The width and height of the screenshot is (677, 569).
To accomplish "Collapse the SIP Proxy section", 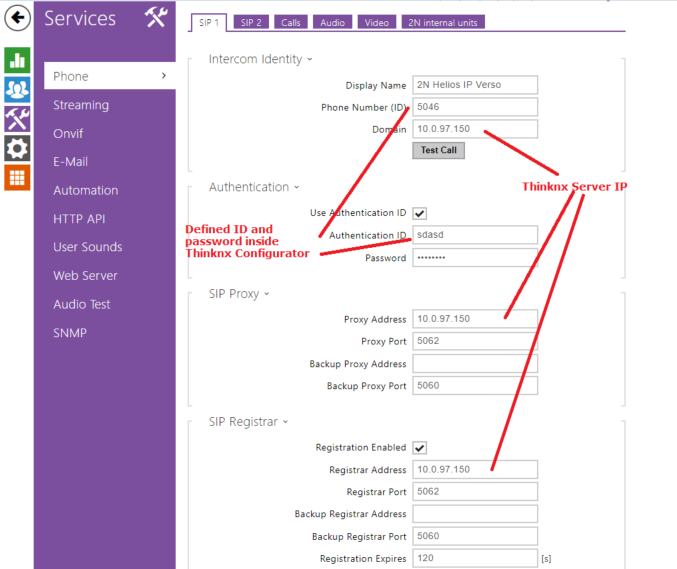I will tap(238, 294).
